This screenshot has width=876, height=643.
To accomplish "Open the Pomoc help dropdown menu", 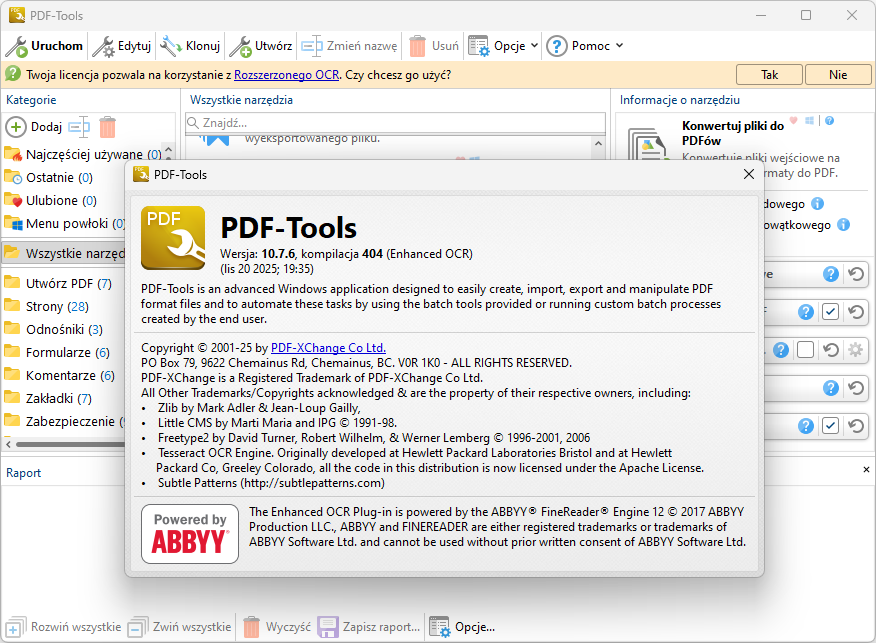I will click(584, 46).
